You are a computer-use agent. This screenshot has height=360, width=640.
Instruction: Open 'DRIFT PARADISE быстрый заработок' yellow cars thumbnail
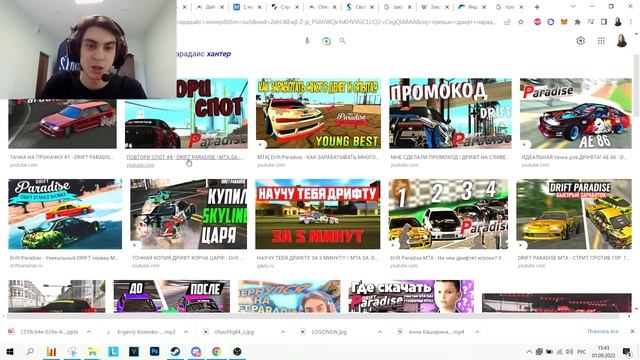pyautogui.click(x=574, y=214)
